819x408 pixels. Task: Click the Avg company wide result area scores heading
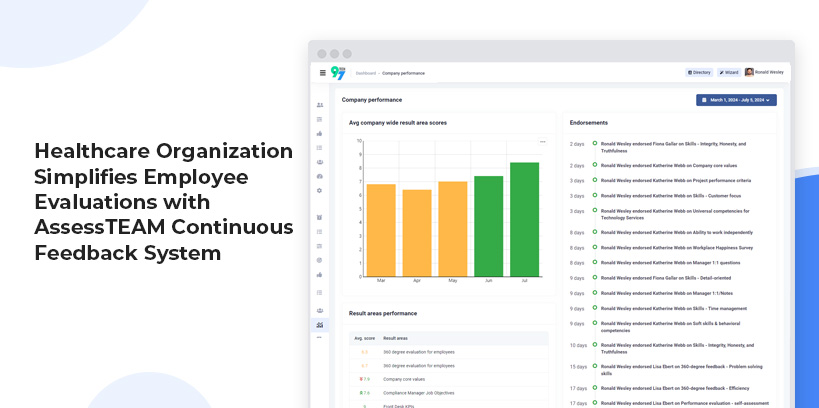tap(398, 123)
